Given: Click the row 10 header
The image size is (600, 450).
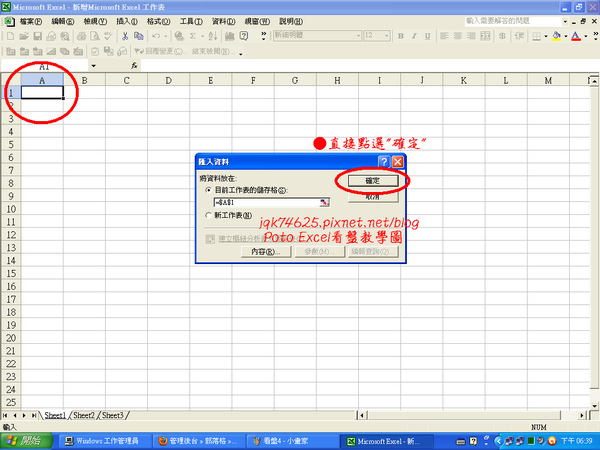Looking at the screenshot, I should point(11,209).
